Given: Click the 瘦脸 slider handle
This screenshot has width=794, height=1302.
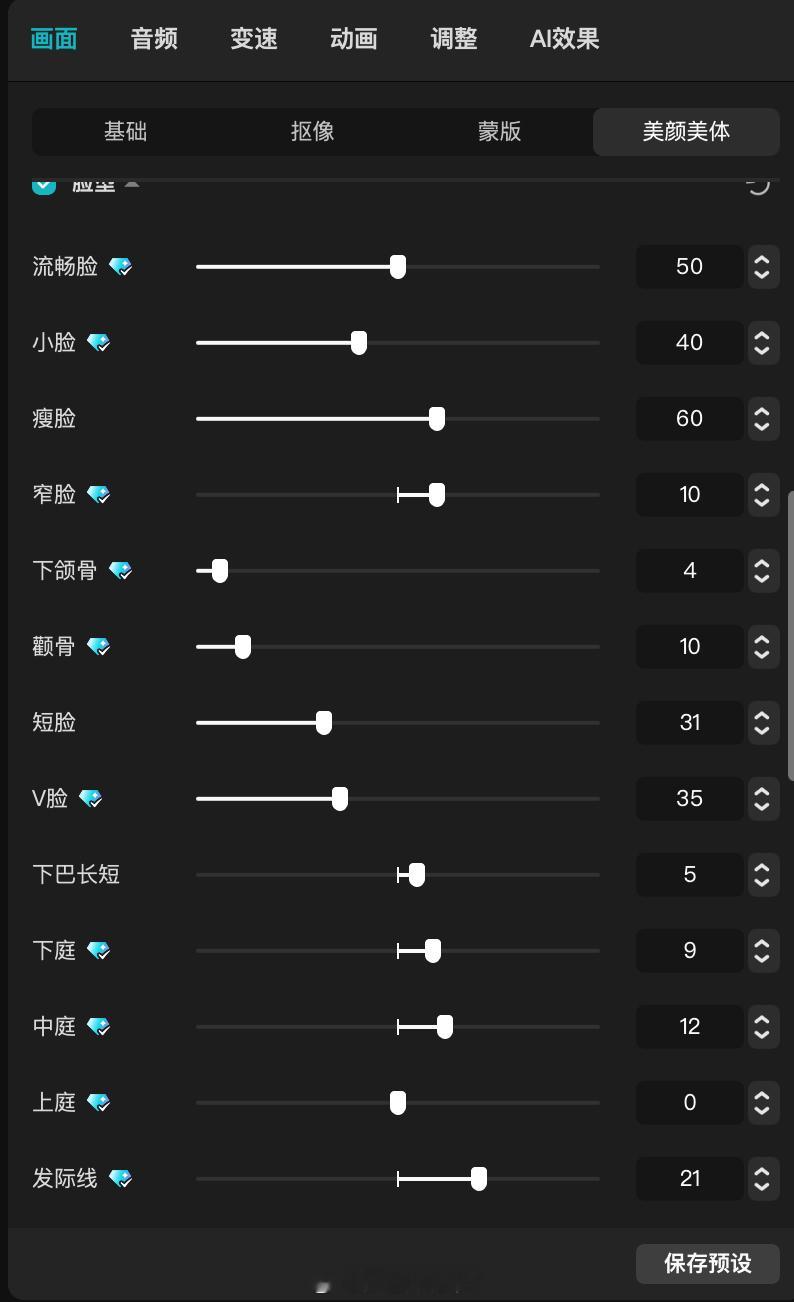Looking at the screenshot, I should pyautogui.click(x=437, y=419).
